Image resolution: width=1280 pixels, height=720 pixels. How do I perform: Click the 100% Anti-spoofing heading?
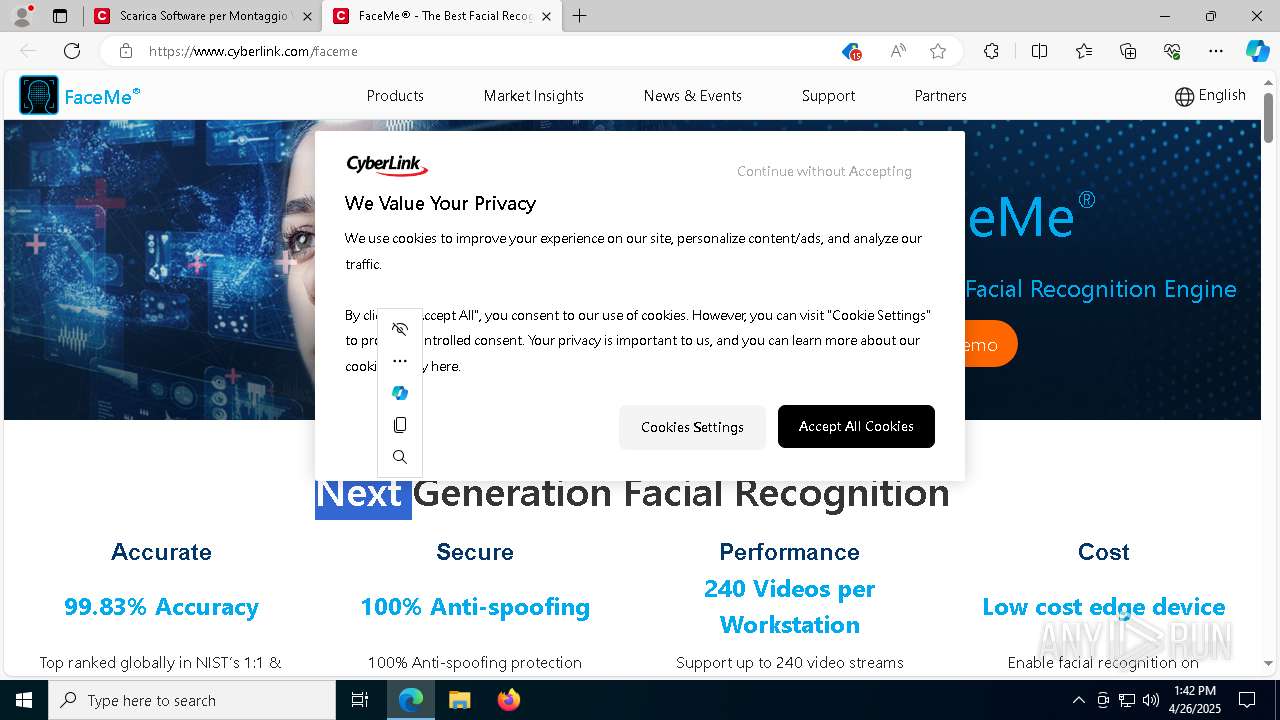pos(475,607)
